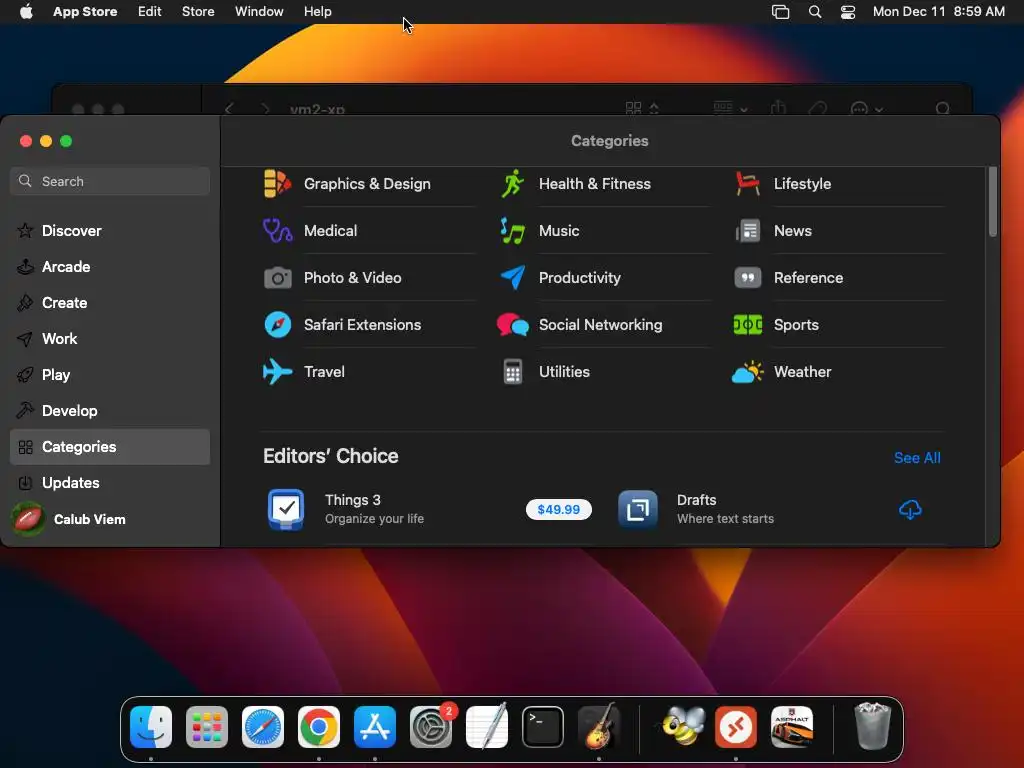Open the Trash in the Dock
The height and width of the screenshot is (768, 1024).
click(x=872, y=726)
